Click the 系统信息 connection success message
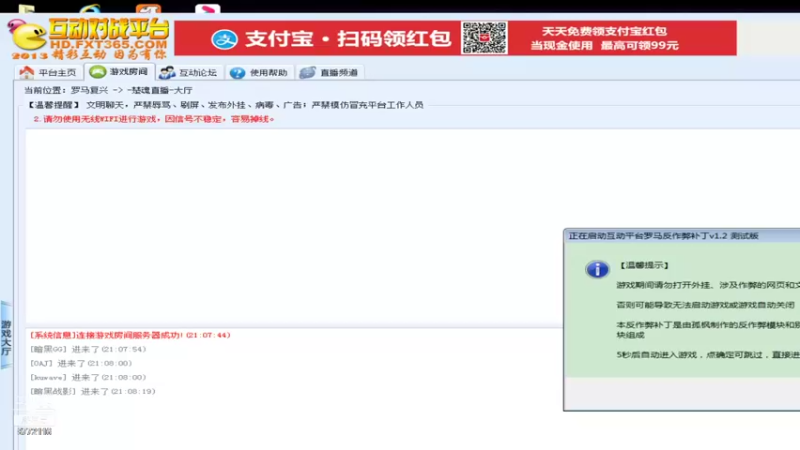 tap(130, 335)
